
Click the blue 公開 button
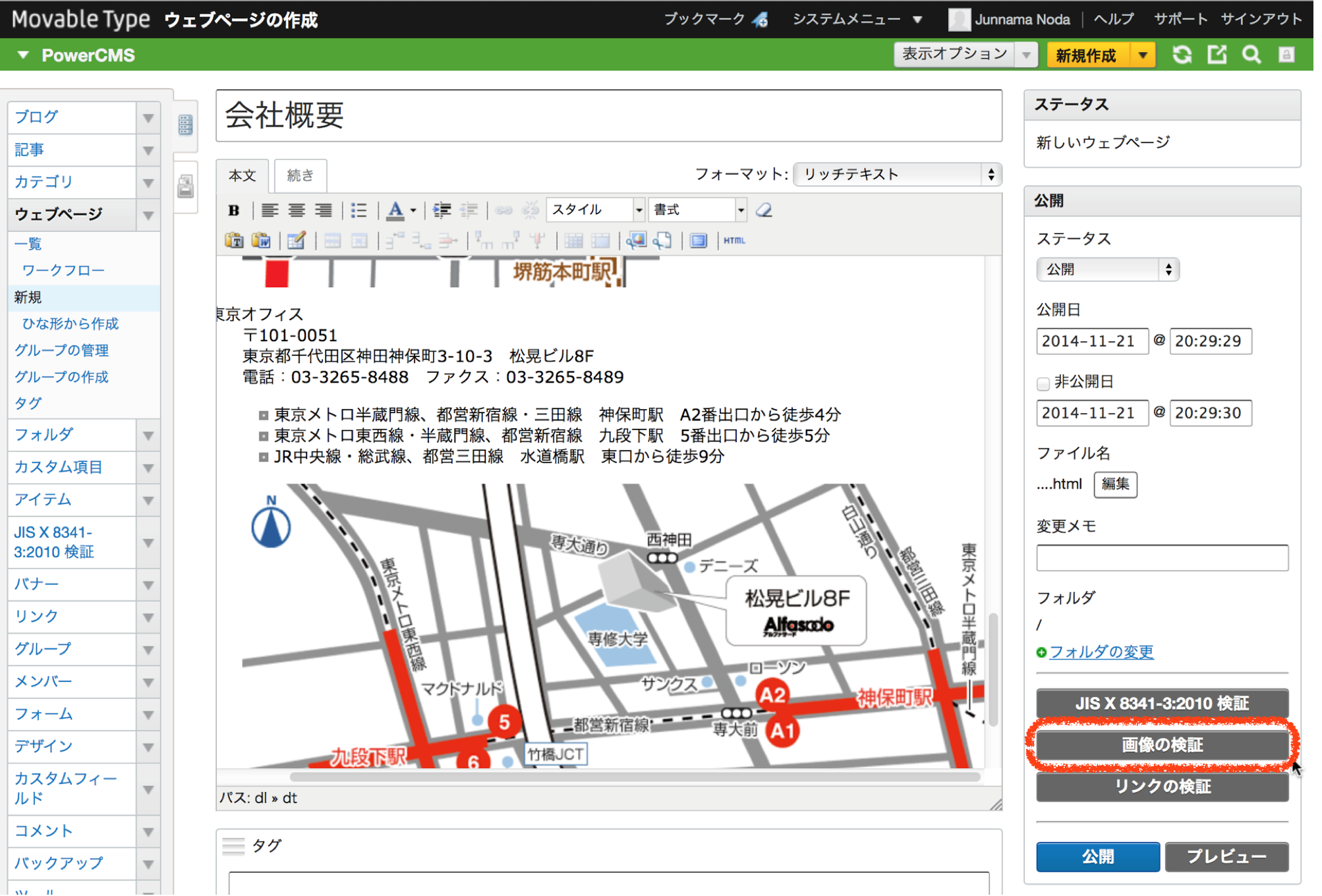1098,856
